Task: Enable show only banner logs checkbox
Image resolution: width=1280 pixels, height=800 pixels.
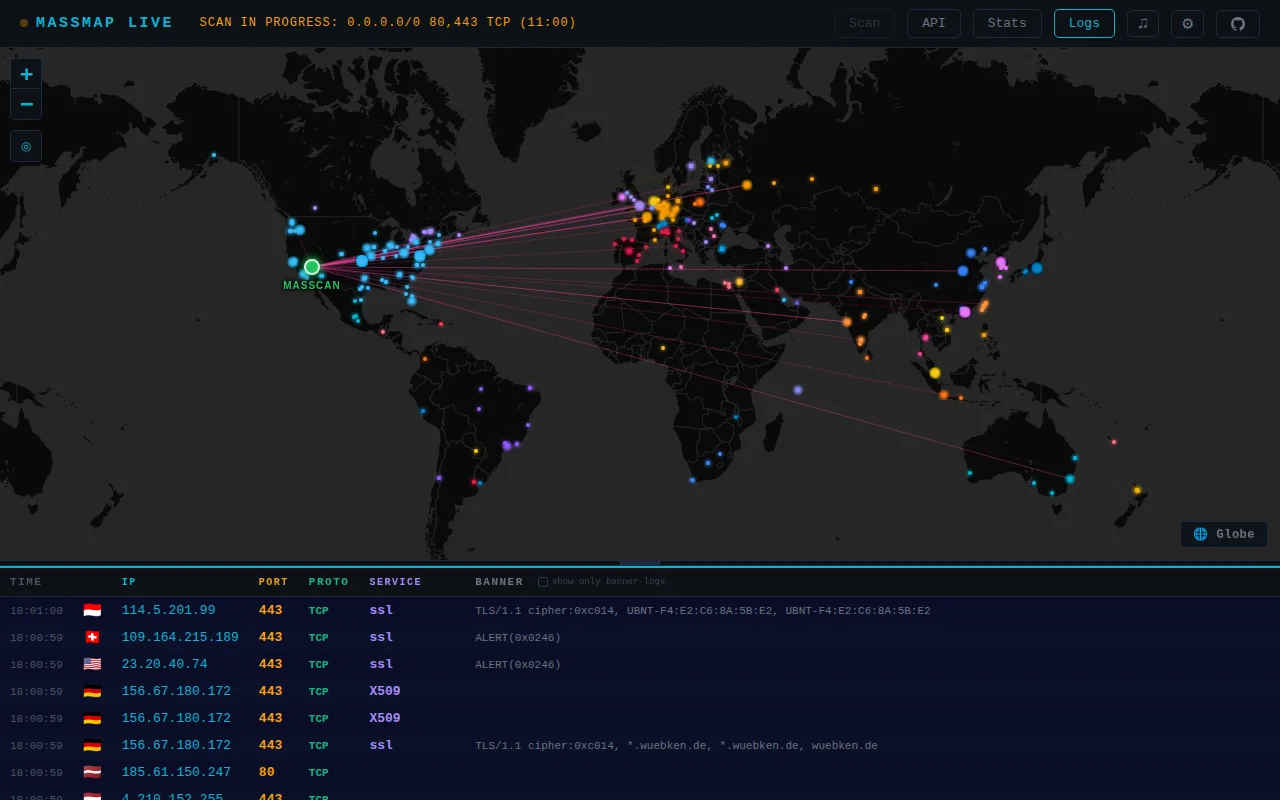Action: [543, 582]
